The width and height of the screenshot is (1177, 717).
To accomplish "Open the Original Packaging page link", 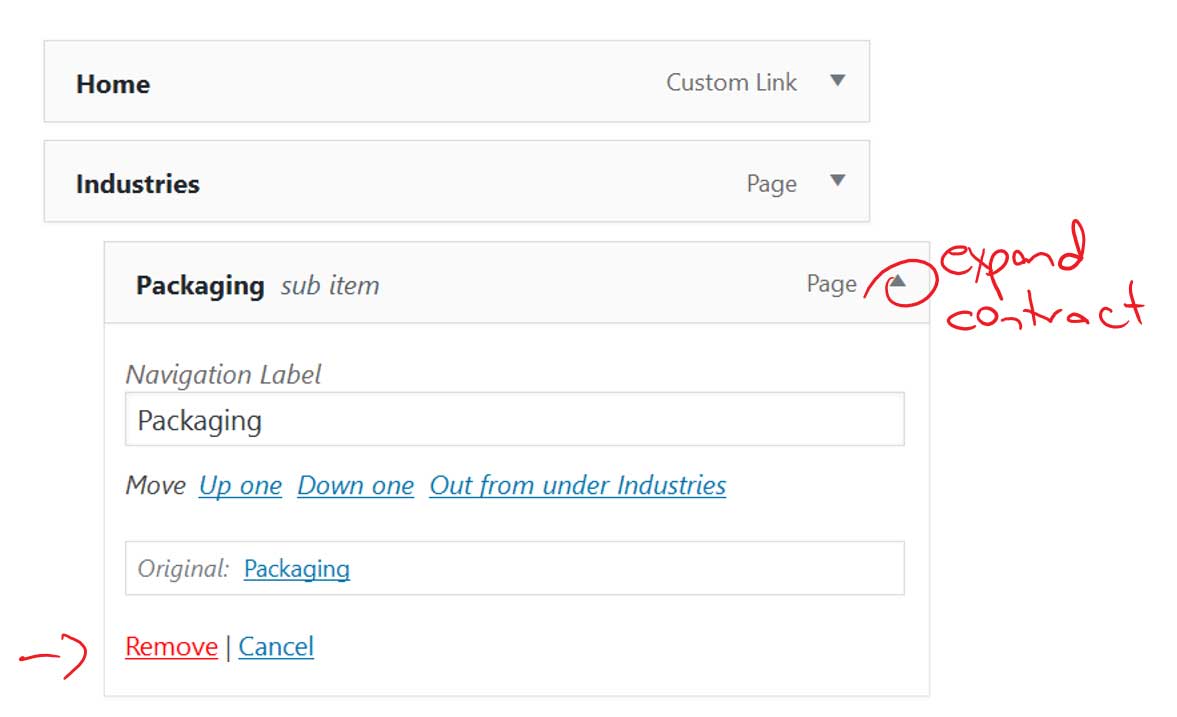I will (x=297, y=569).
